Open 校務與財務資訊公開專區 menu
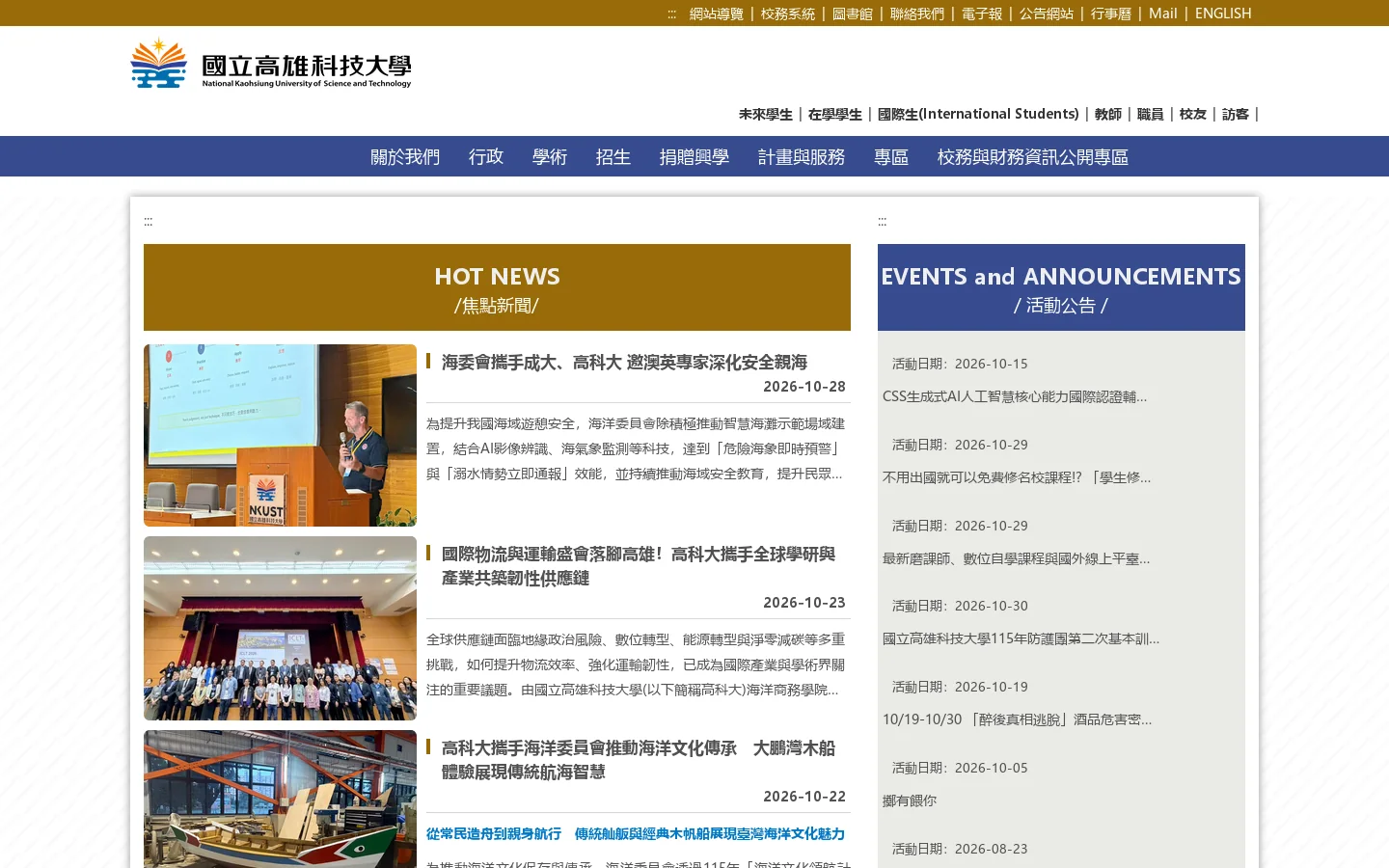1389x868 pixels. point(1033,156)
